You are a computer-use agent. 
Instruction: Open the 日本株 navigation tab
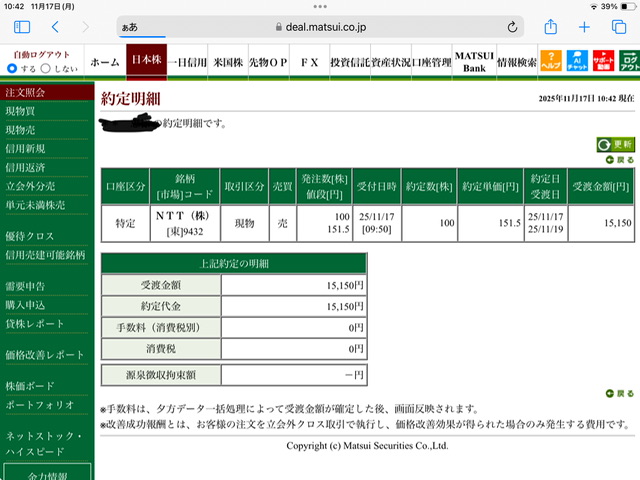[147, 60]
